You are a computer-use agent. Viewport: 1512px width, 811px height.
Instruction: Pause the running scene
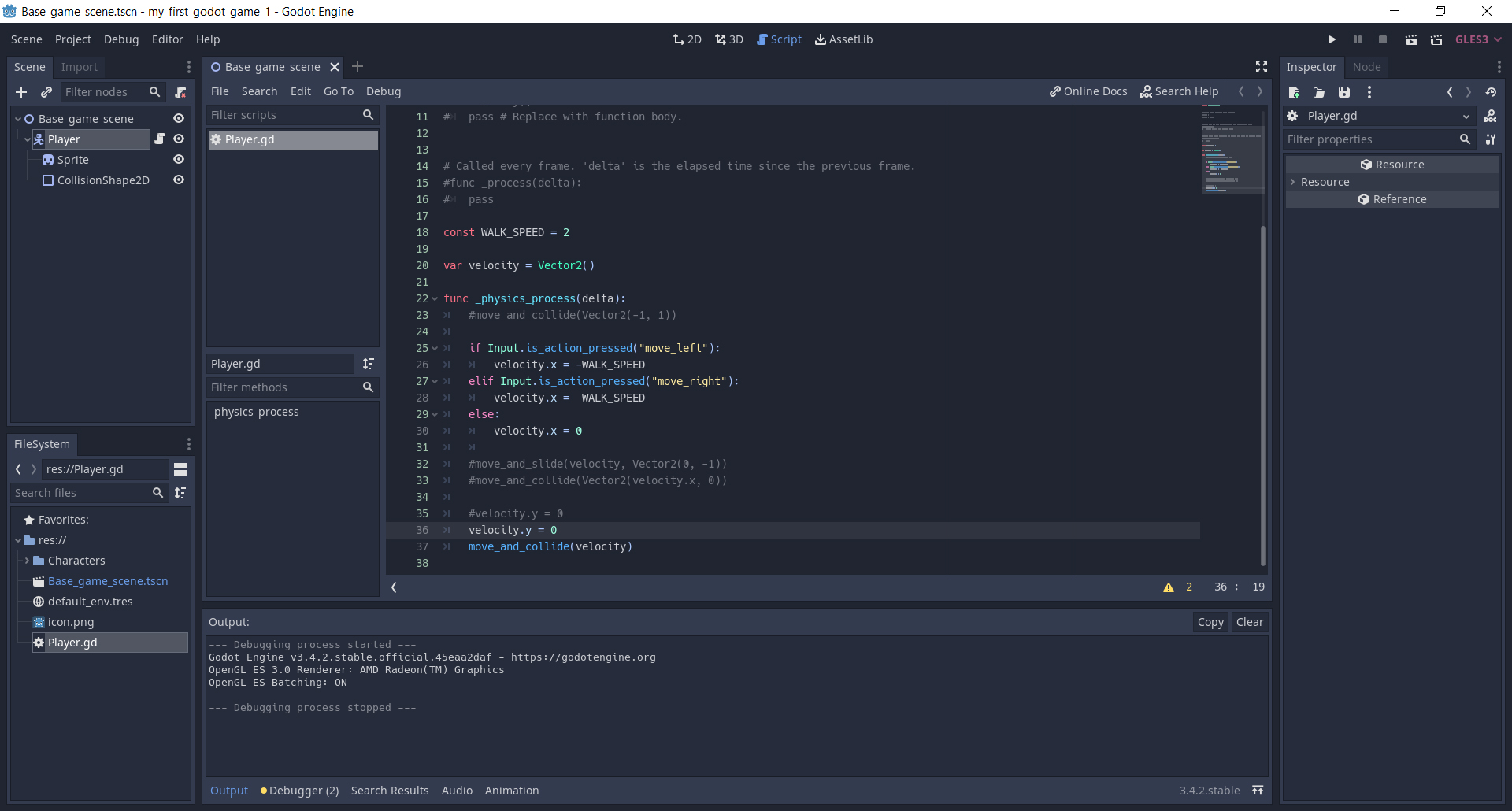click(x=1358, y=39)
